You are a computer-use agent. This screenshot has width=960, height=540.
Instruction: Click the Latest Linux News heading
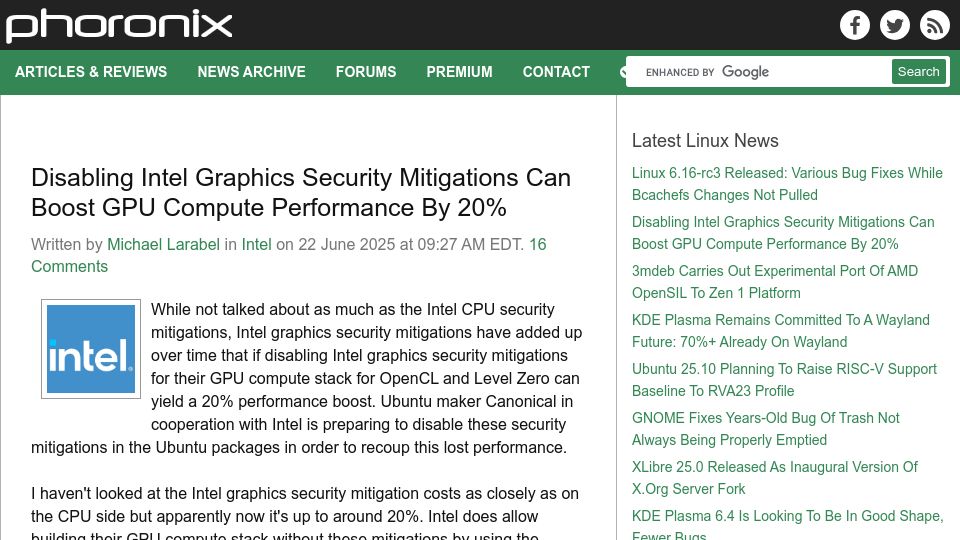pos(705,140)
